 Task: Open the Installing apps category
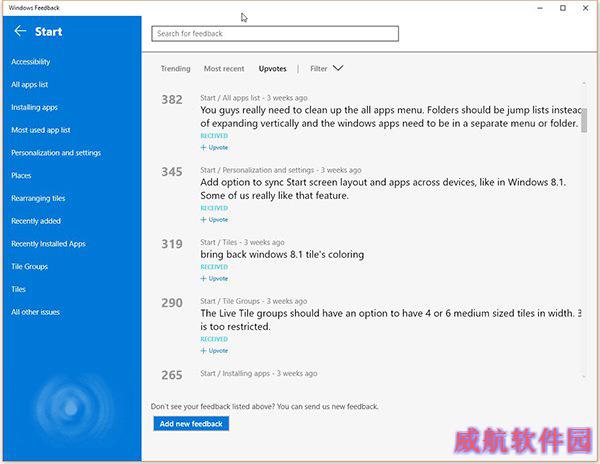point(34,107)
